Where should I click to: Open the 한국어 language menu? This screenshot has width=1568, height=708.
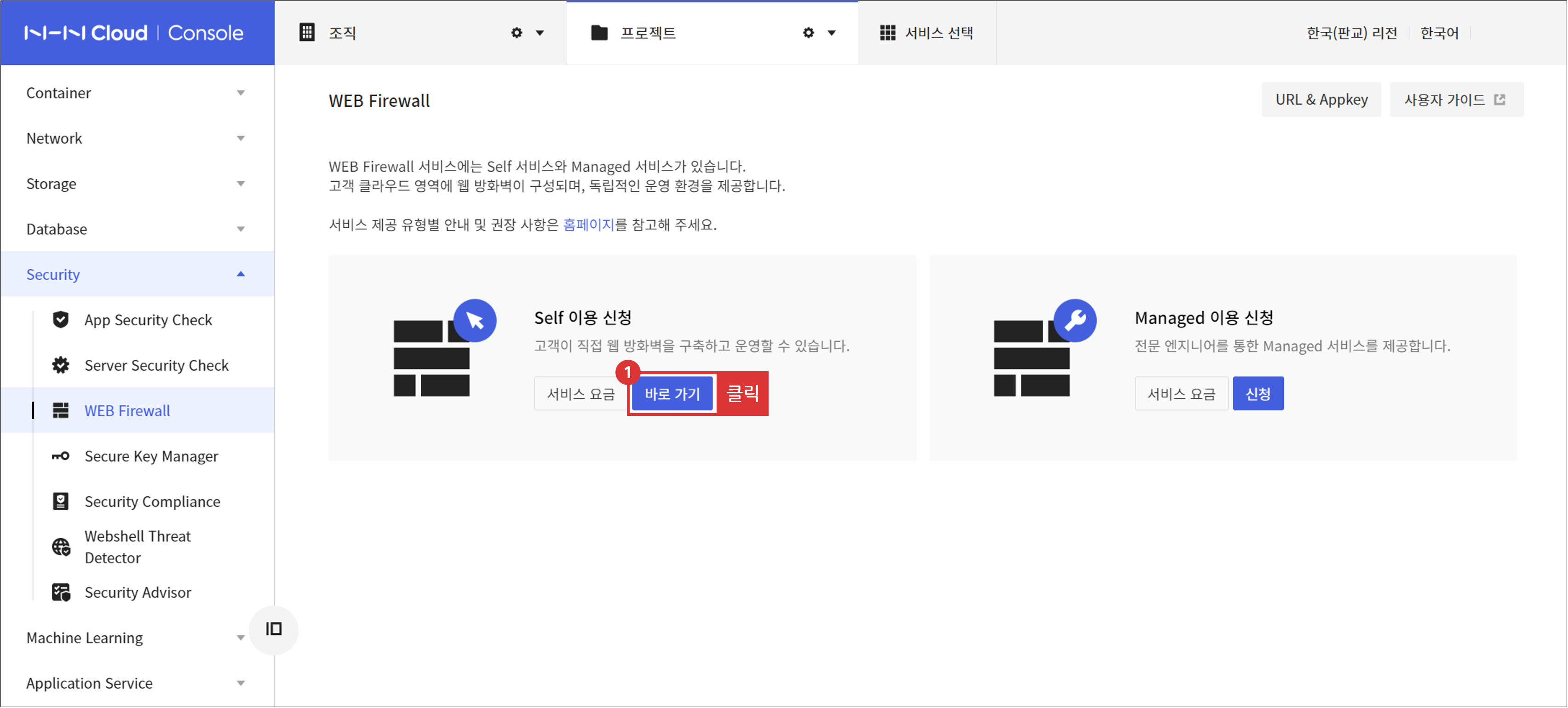click(1439, 32)
